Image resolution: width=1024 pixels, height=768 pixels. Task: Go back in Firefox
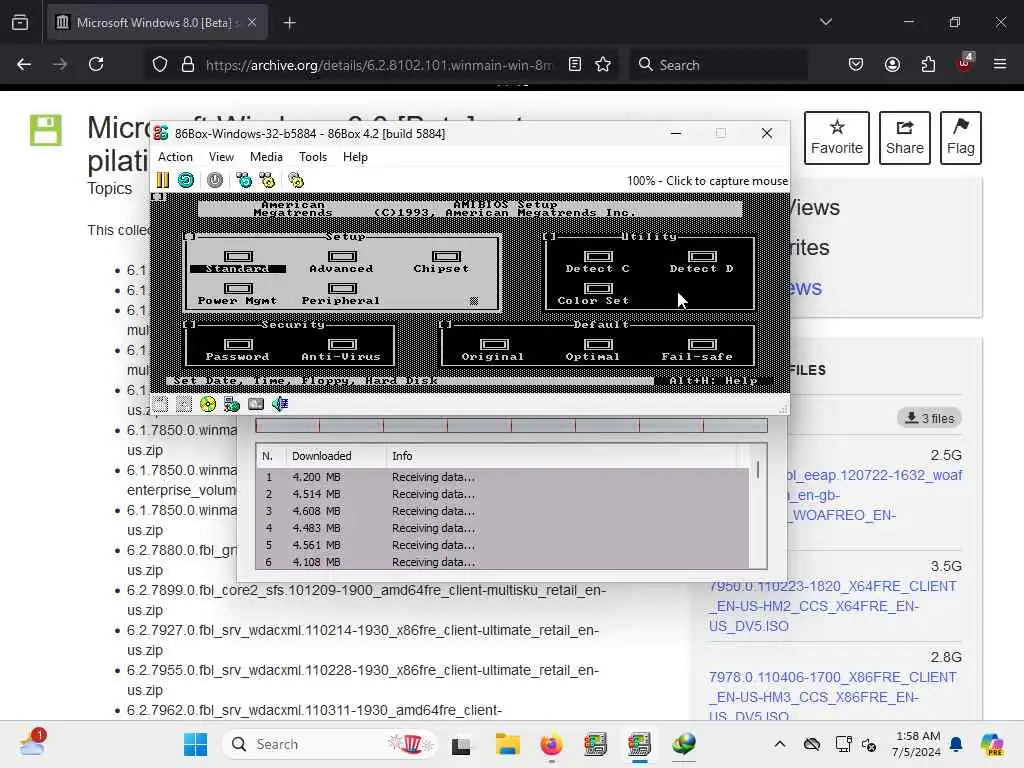coord(24,64)
